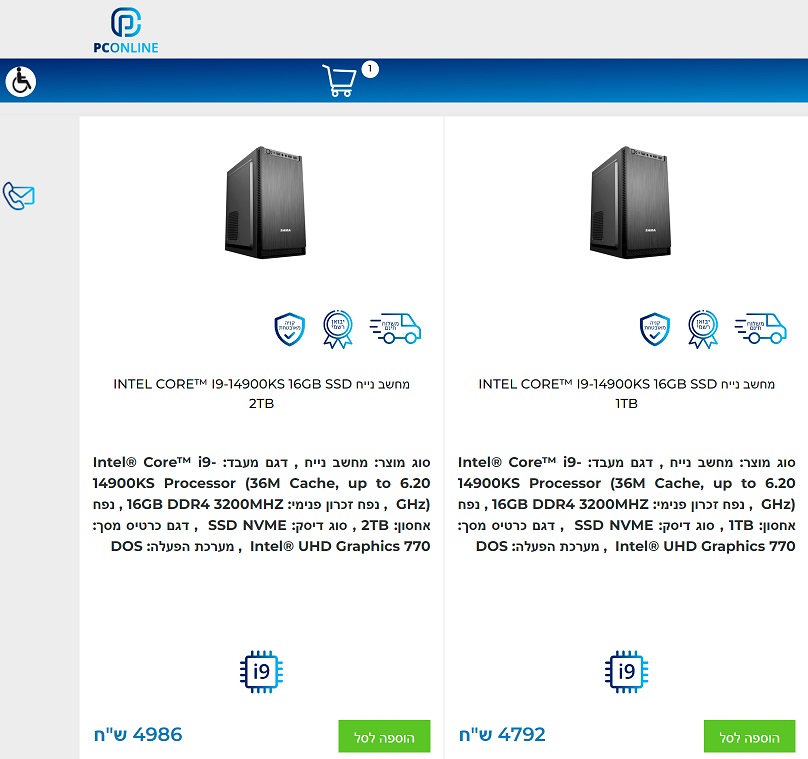Click the 2TB computer product image
The image size is (808, 759).
tap(265, 203)
